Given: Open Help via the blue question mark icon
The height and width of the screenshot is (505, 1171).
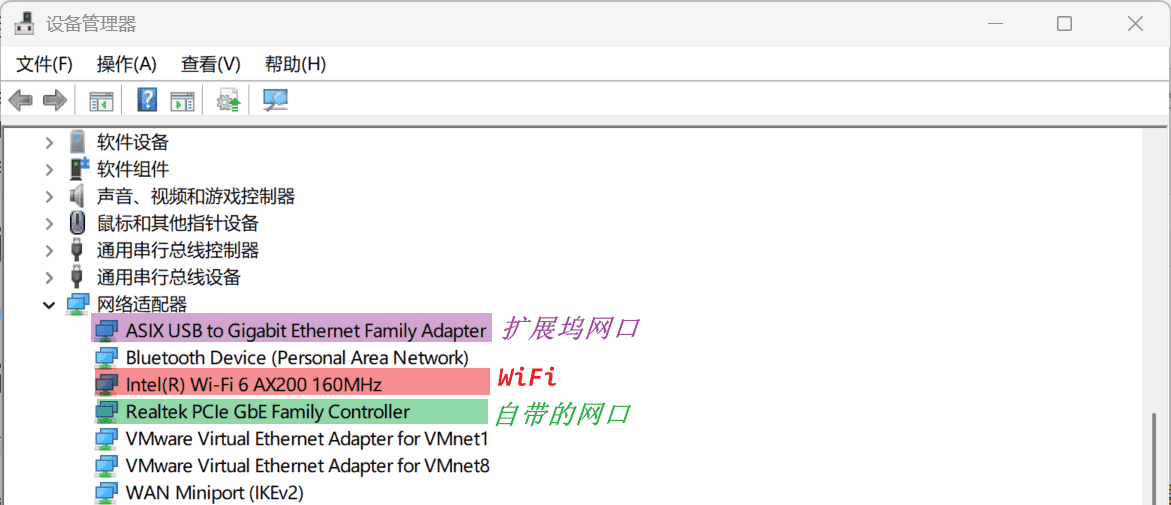Looking at the screenshot, I should [x=147, y=100].
